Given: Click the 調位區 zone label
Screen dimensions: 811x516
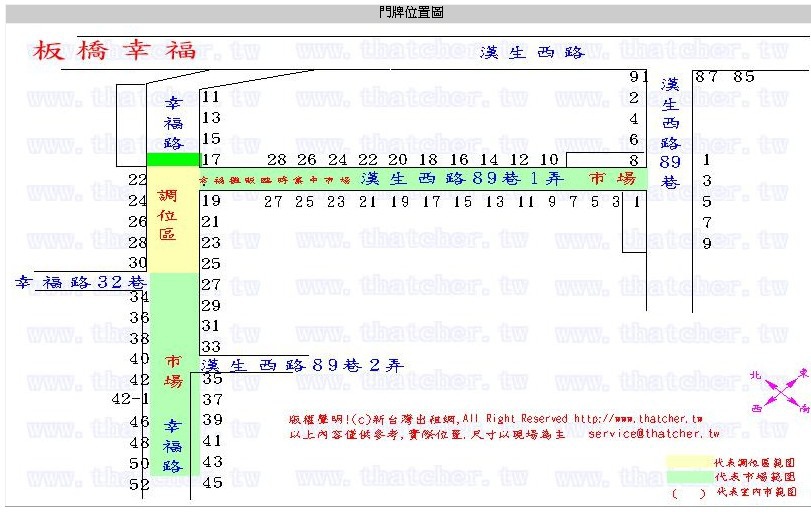Looking at the screenshot, I should 167,215.
